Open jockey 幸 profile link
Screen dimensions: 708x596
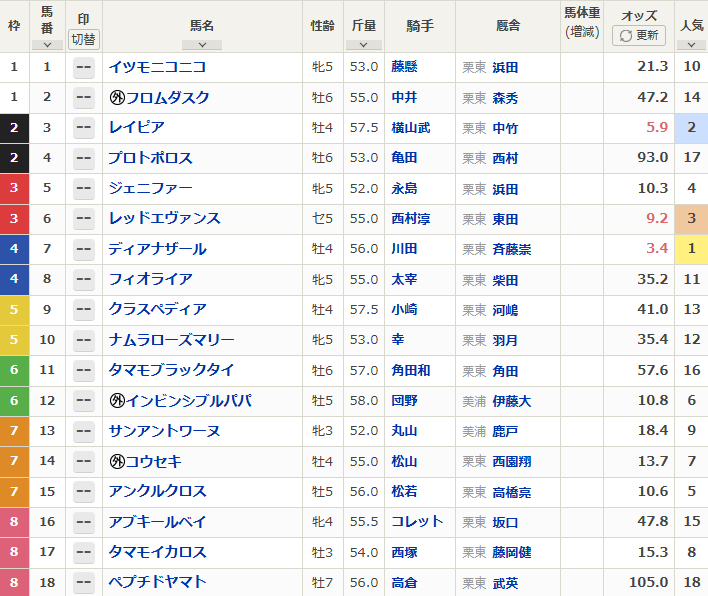click(398, 340)
